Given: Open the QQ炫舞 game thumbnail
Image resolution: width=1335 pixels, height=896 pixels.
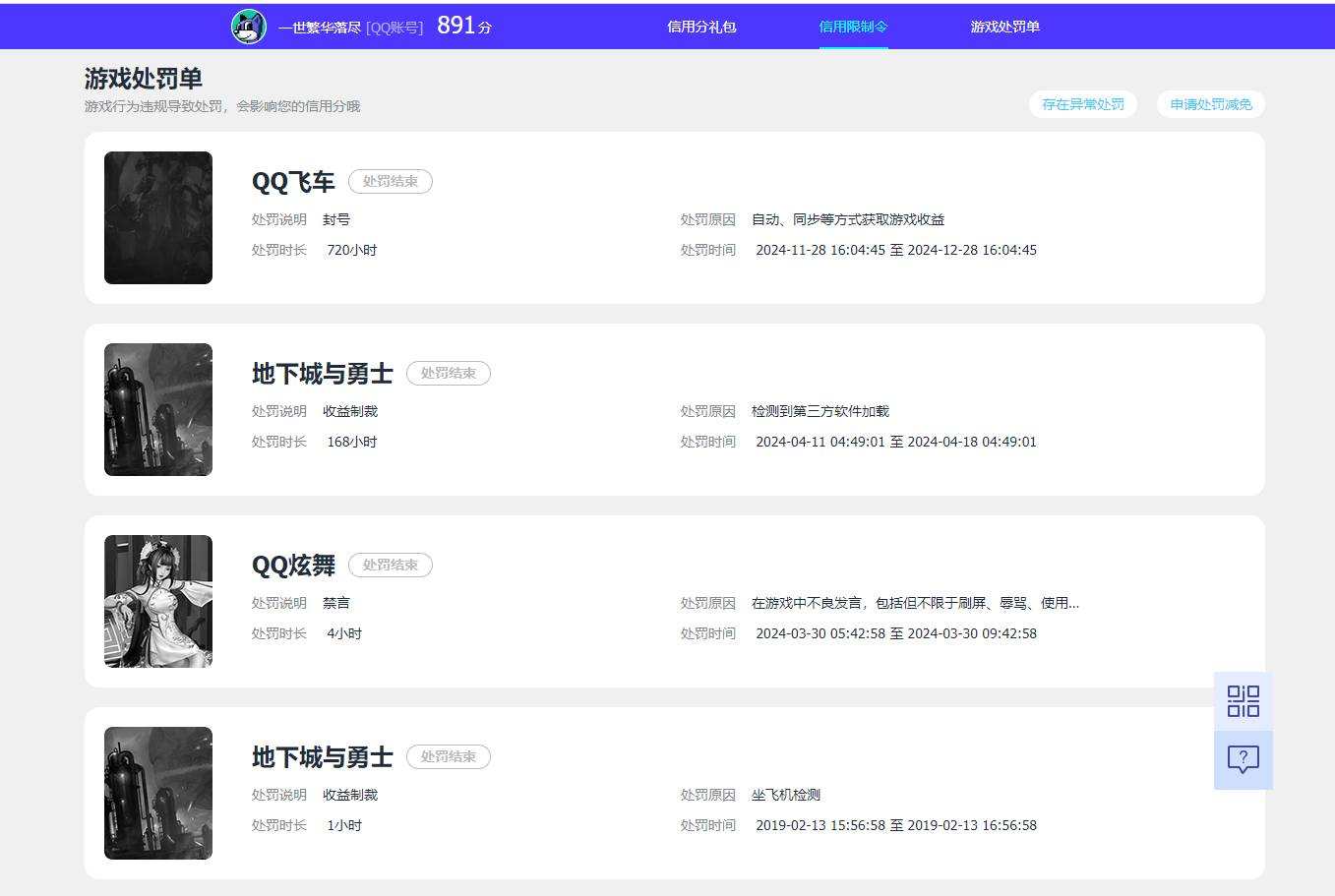Looking at the screenshot, I should coord(158,601).
